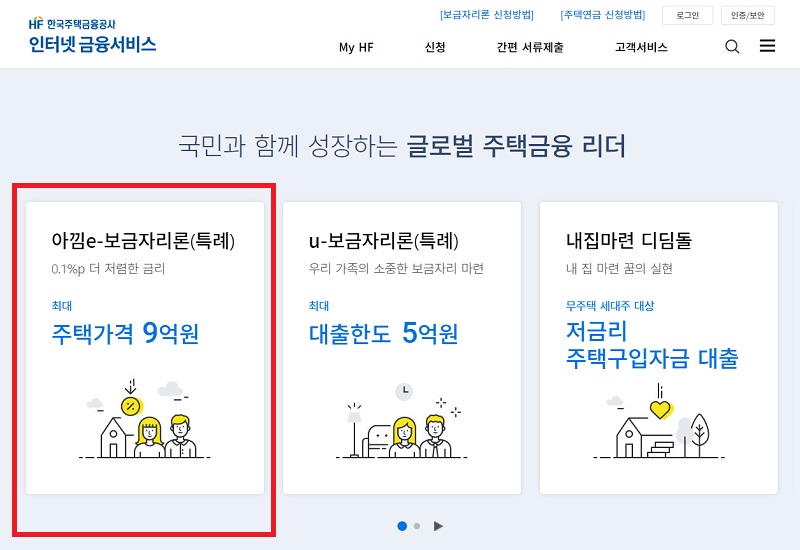Image resolution: width=800 pixels, height=550 pixels.
Task: Click the 인증/보안 button
Action: [x=747, y=15]
